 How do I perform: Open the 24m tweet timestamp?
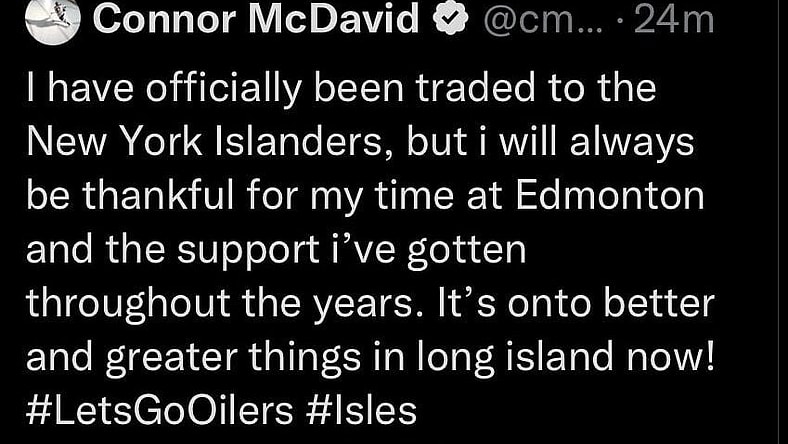(x=675, y=21)
